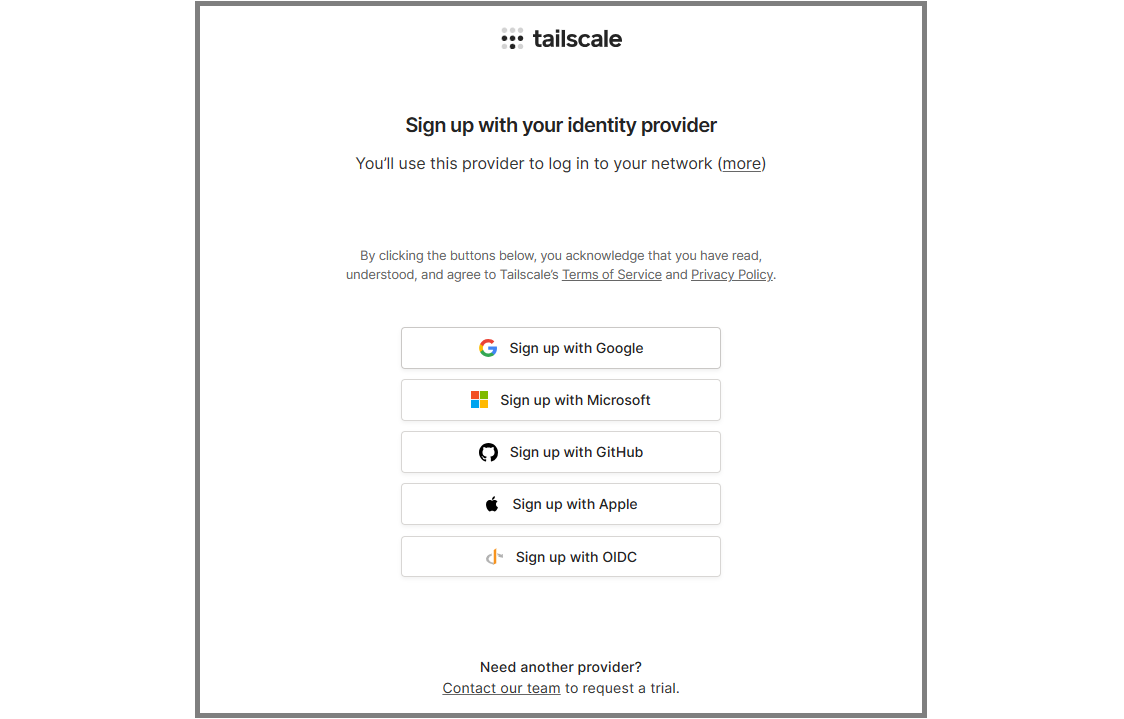Image resolution: width=1124 pixels, height=719 pixels.
Task: Click the acknowledgment paragraph about agreeing to terms
Action: tap(561, 265)
